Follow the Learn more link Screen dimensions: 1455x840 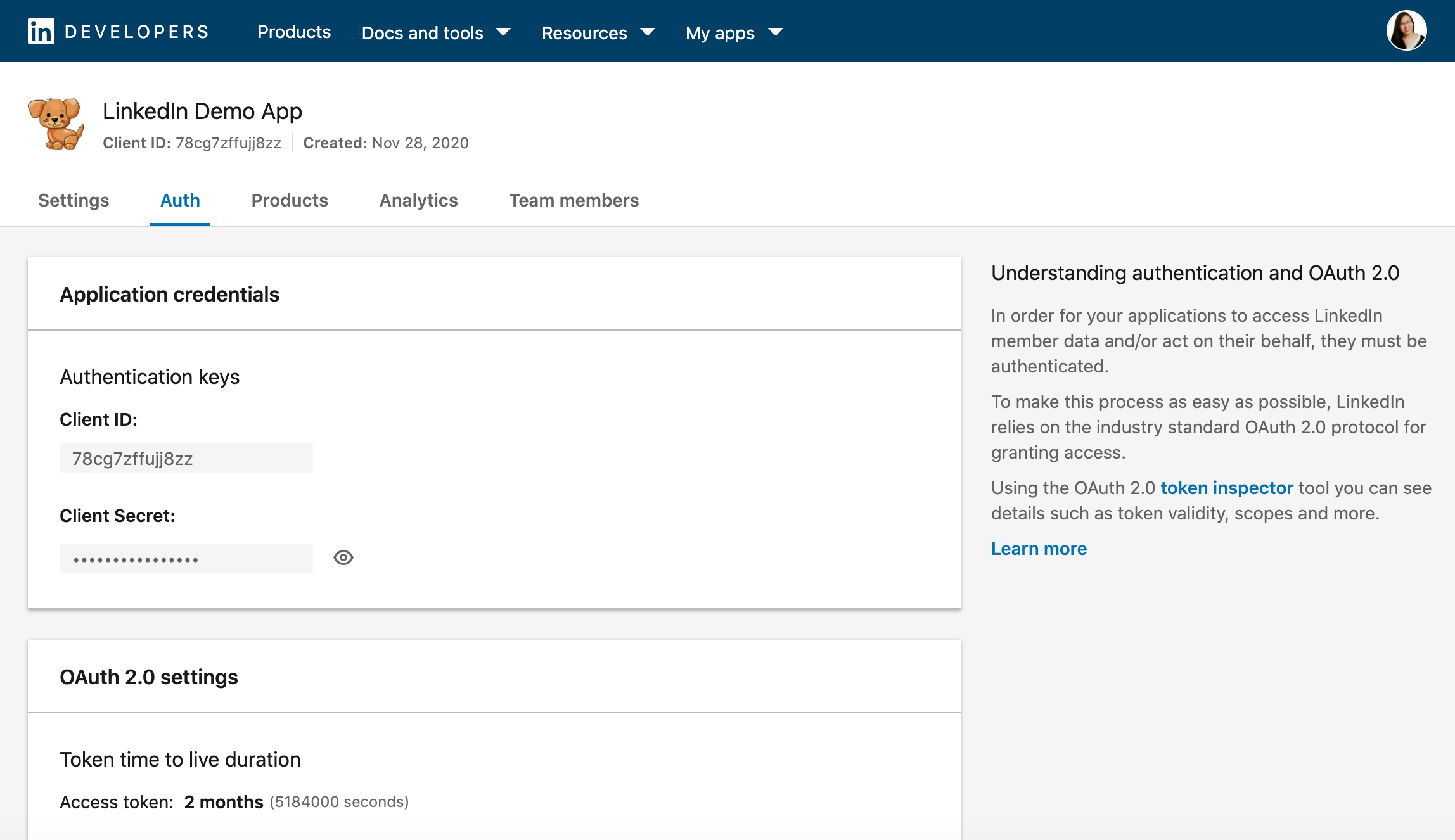[x=1039, y=549]
